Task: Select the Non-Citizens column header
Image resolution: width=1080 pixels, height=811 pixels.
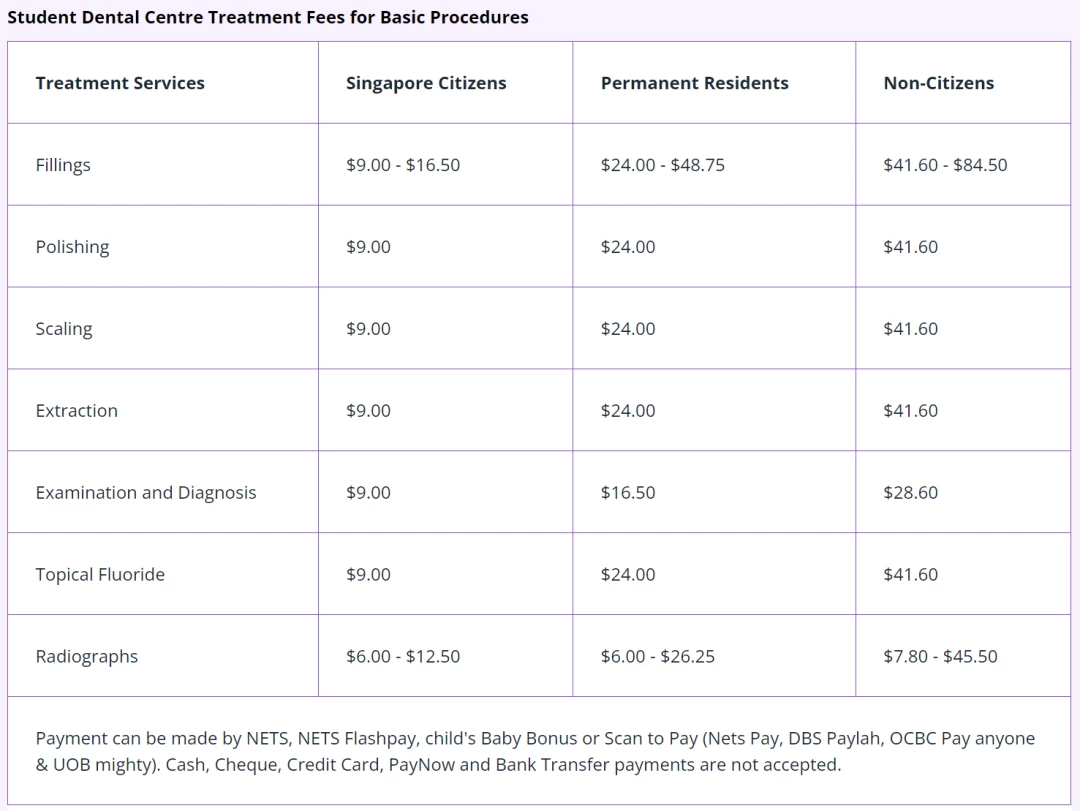Action: [x=938, y=83]
